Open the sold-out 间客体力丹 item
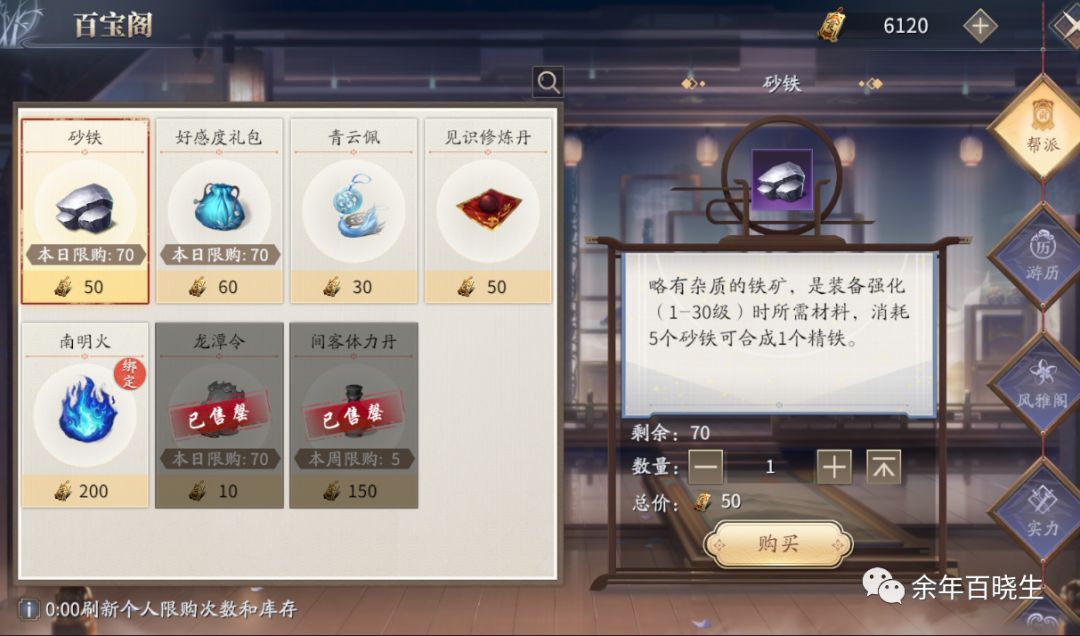 353,415
